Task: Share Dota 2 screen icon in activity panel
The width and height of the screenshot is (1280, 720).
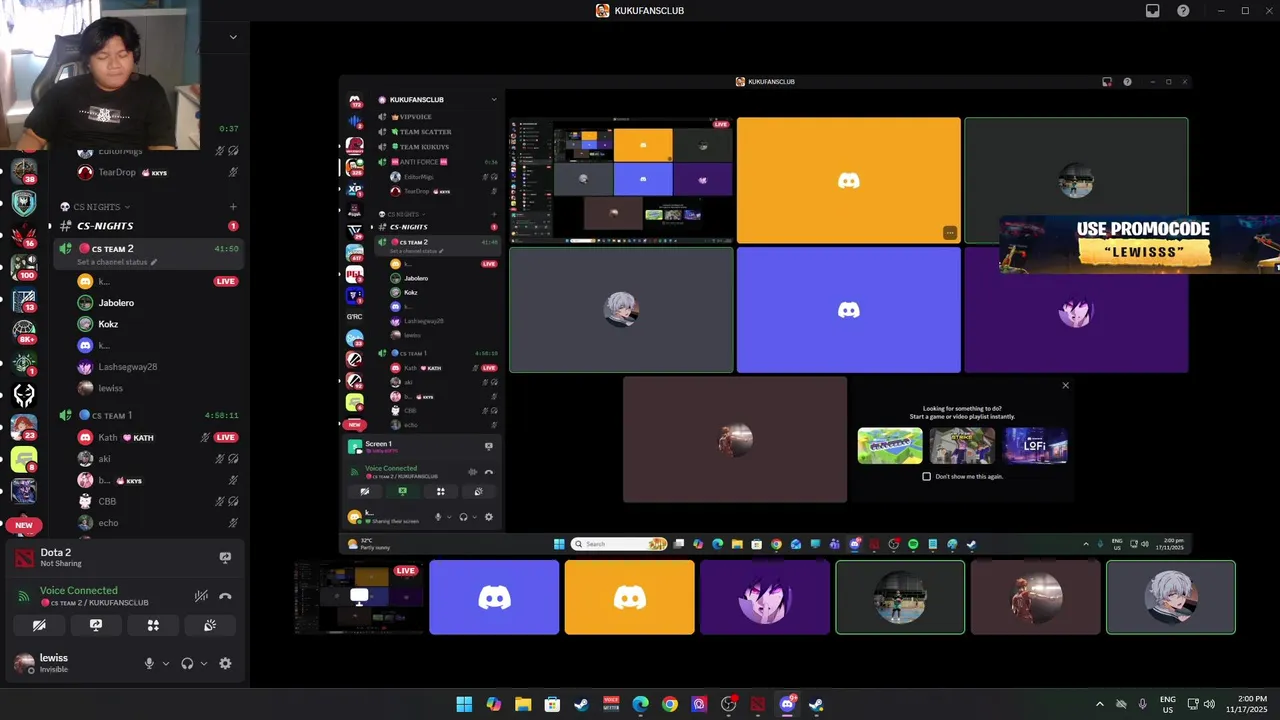Action: [225, 558]
